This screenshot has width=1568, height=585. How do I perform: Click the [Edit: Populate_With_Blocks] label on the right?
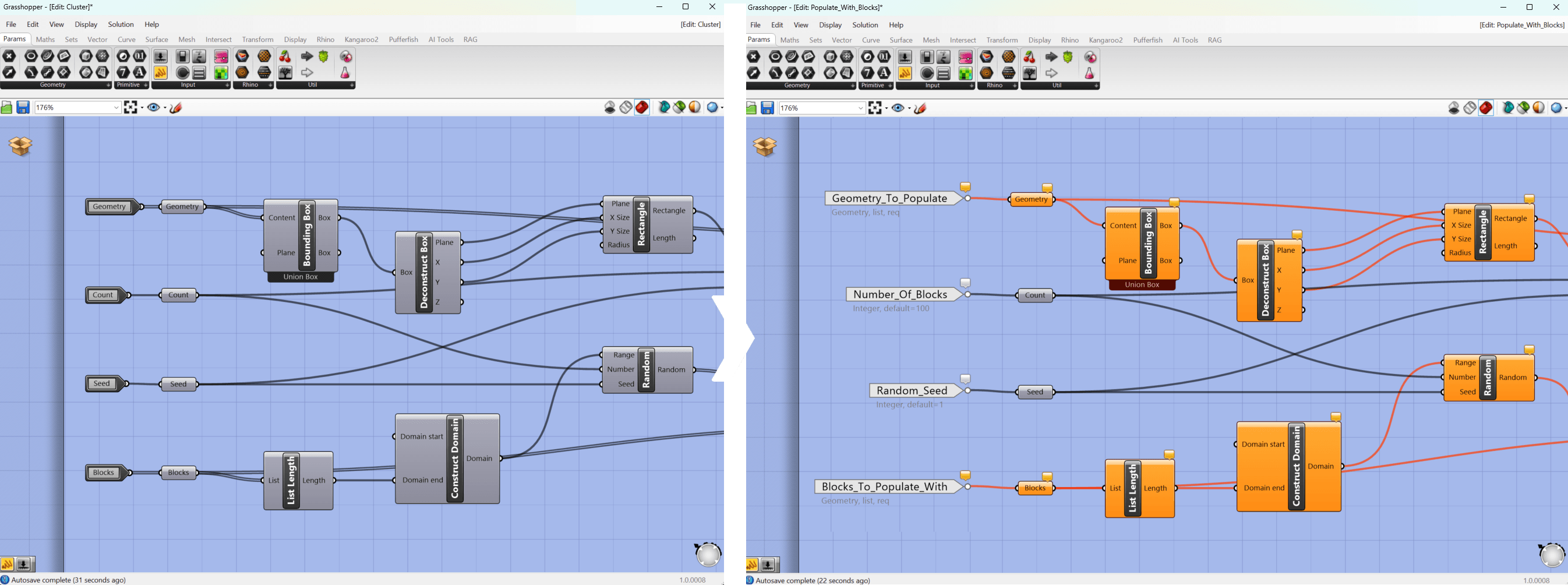[1522, 25]
